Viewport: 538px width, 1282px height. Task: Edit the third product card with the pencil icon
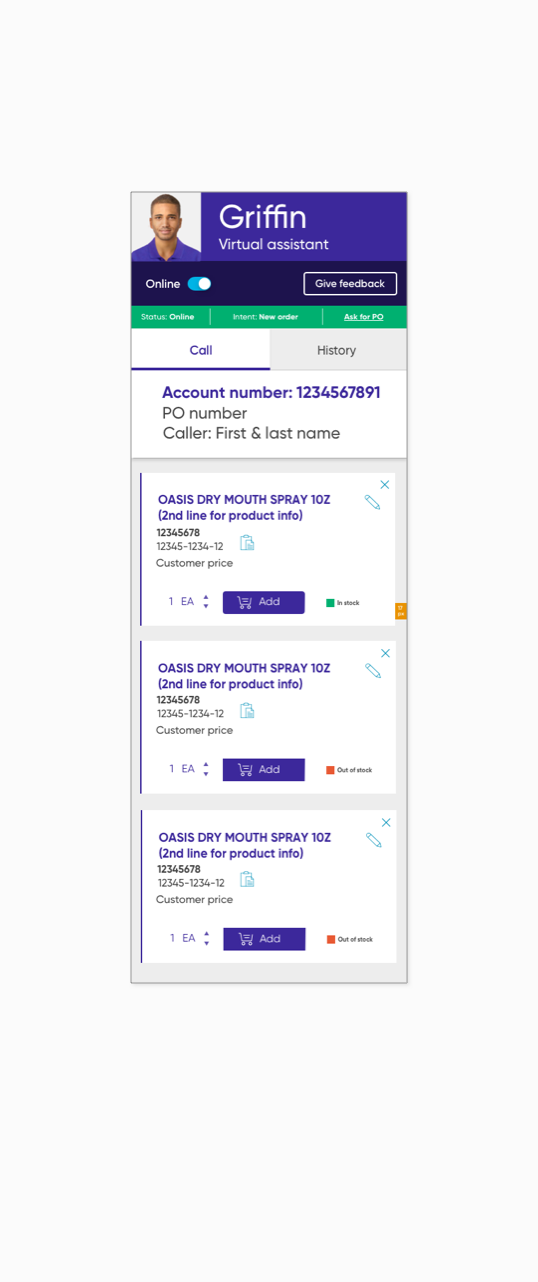point(374,840)
